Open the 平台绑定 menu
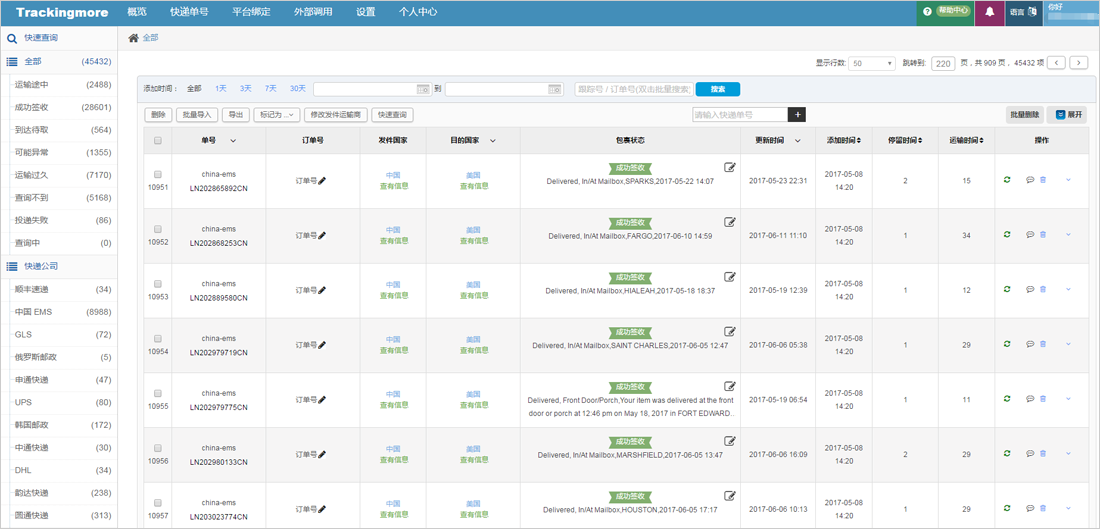Image resolution: width=1100 pixels, height=529 pixels. pos(251,12)
